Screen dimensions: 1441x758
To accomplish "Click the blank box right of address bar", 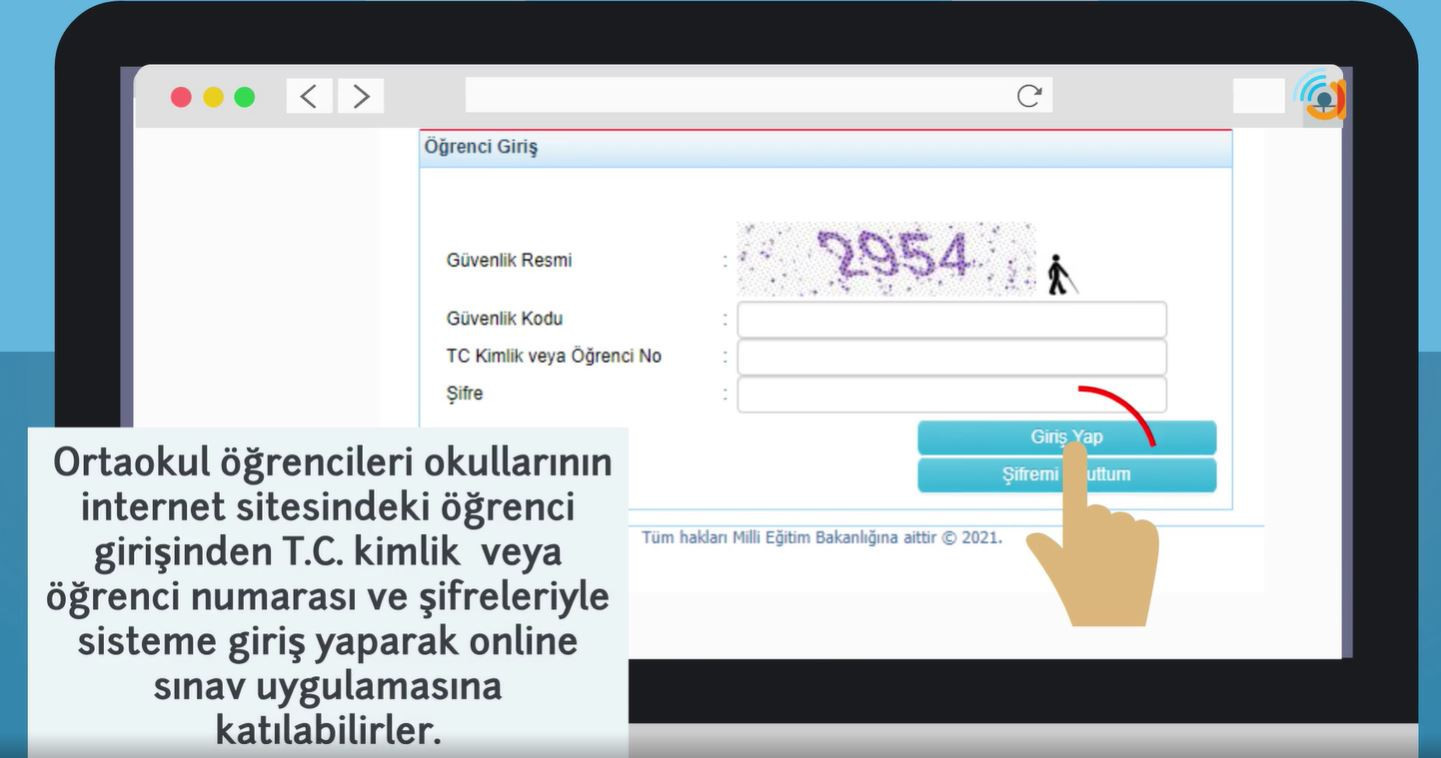I will pos(1258,96).
